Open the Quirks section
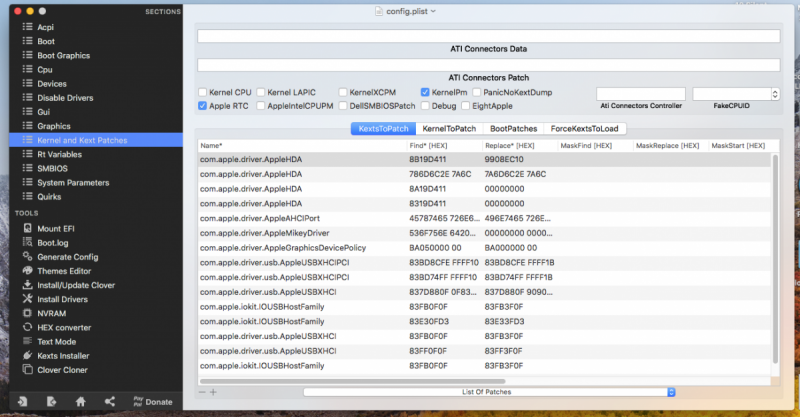800x417 pixels. (49, 197)
